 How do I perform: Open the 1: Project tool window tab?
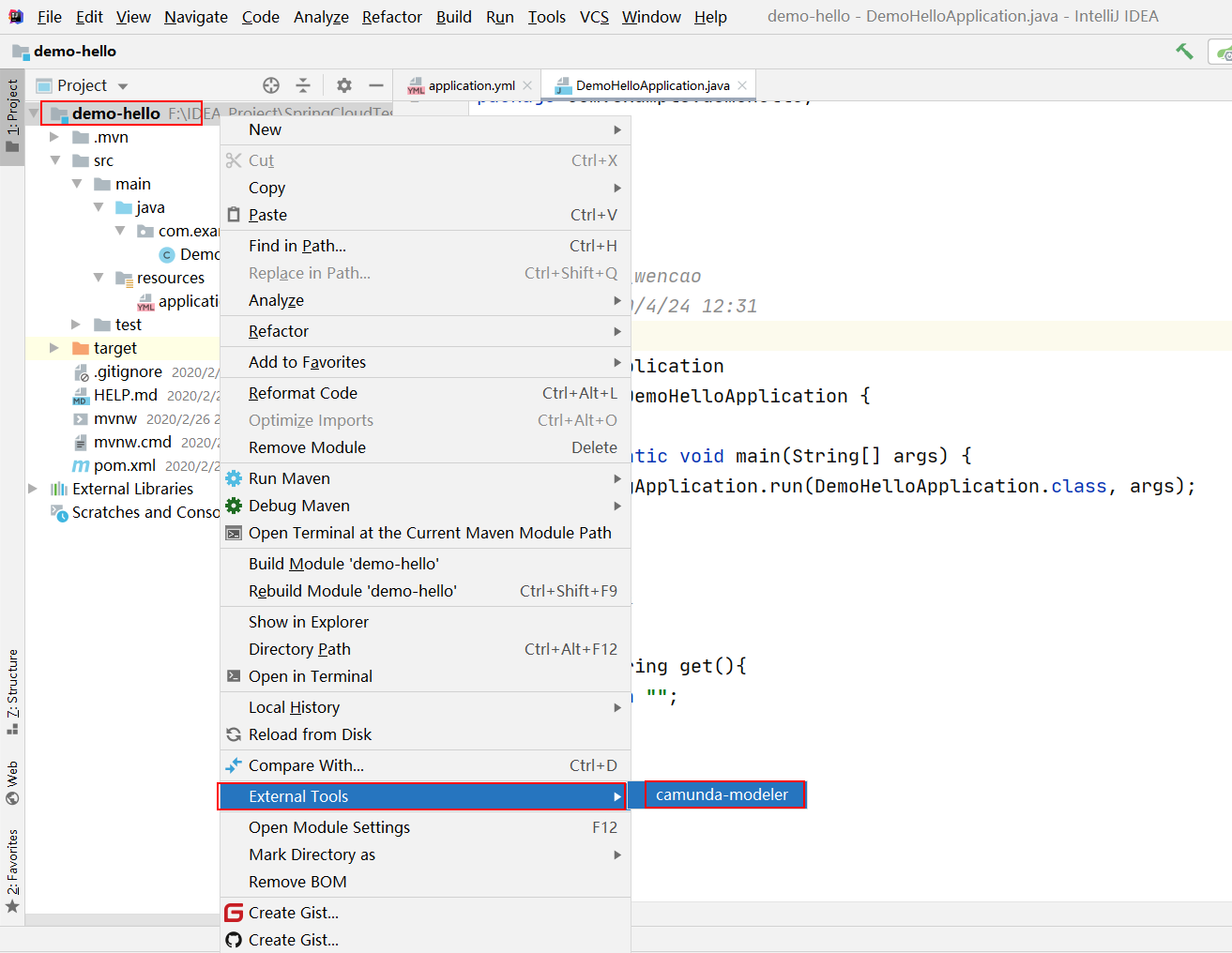tap(12, 116)
